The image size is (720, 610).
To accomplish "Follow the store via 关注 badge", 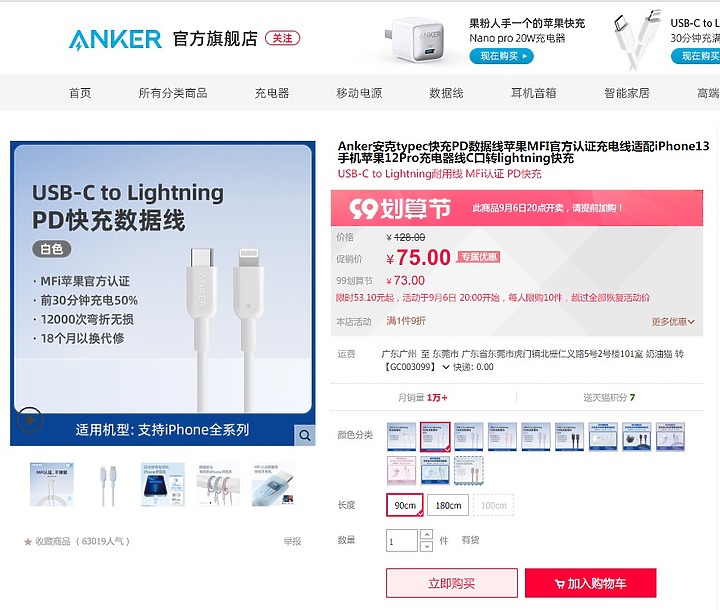I will [282, 38].
